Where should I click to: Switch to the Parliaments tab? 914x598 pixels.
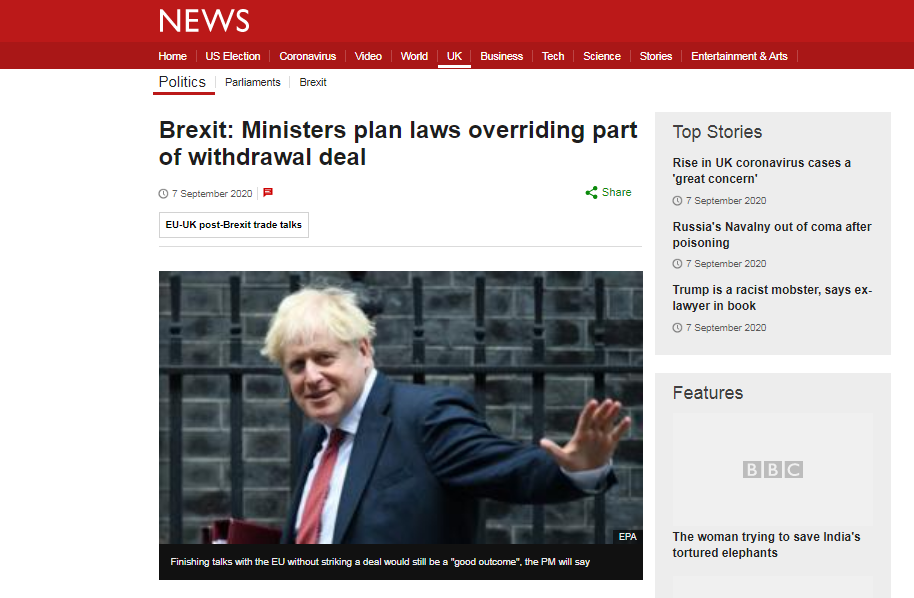click(x=252, y=82)
